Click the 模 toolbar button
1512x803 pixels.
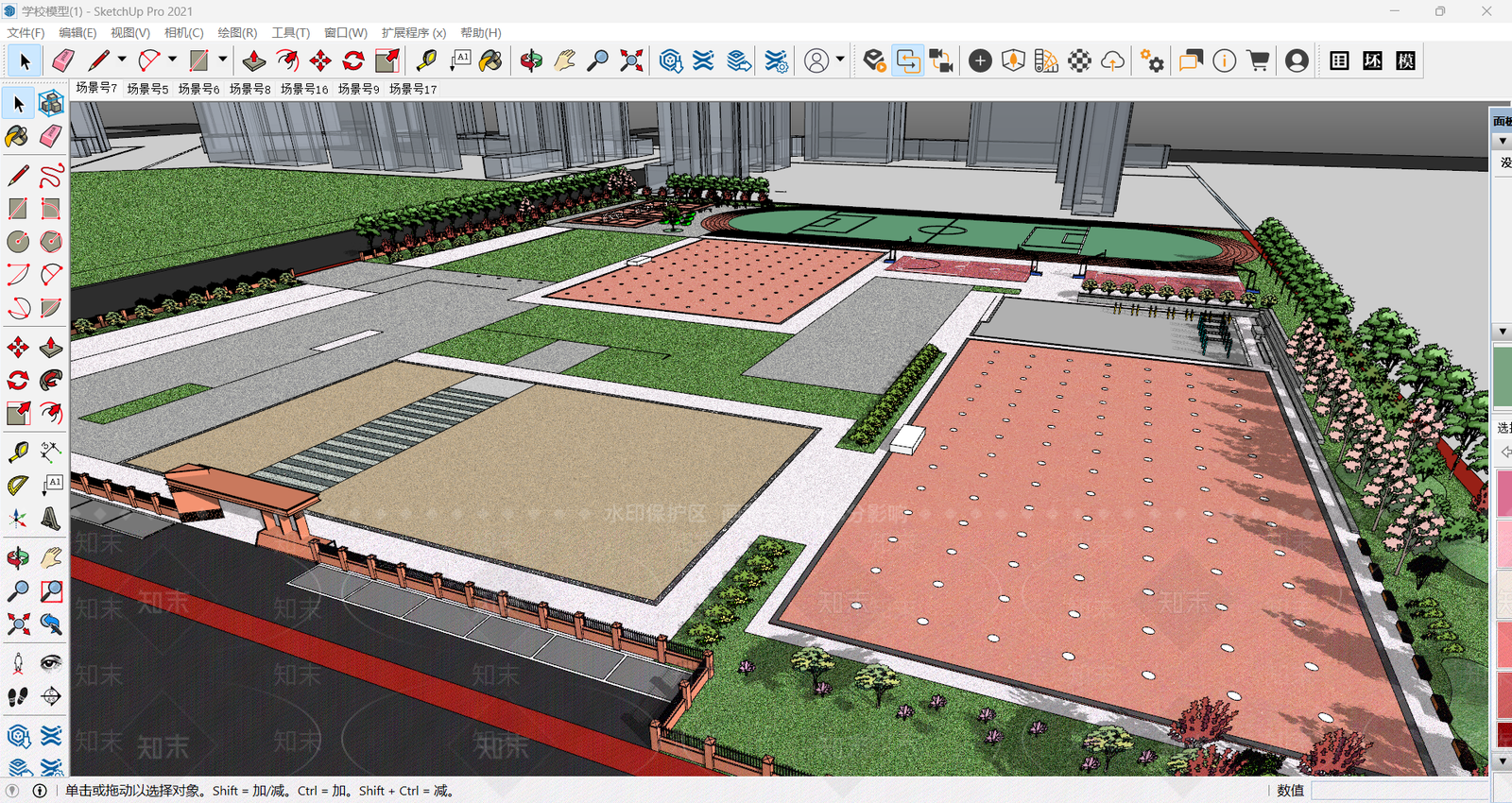click(x=1406, y=61)
